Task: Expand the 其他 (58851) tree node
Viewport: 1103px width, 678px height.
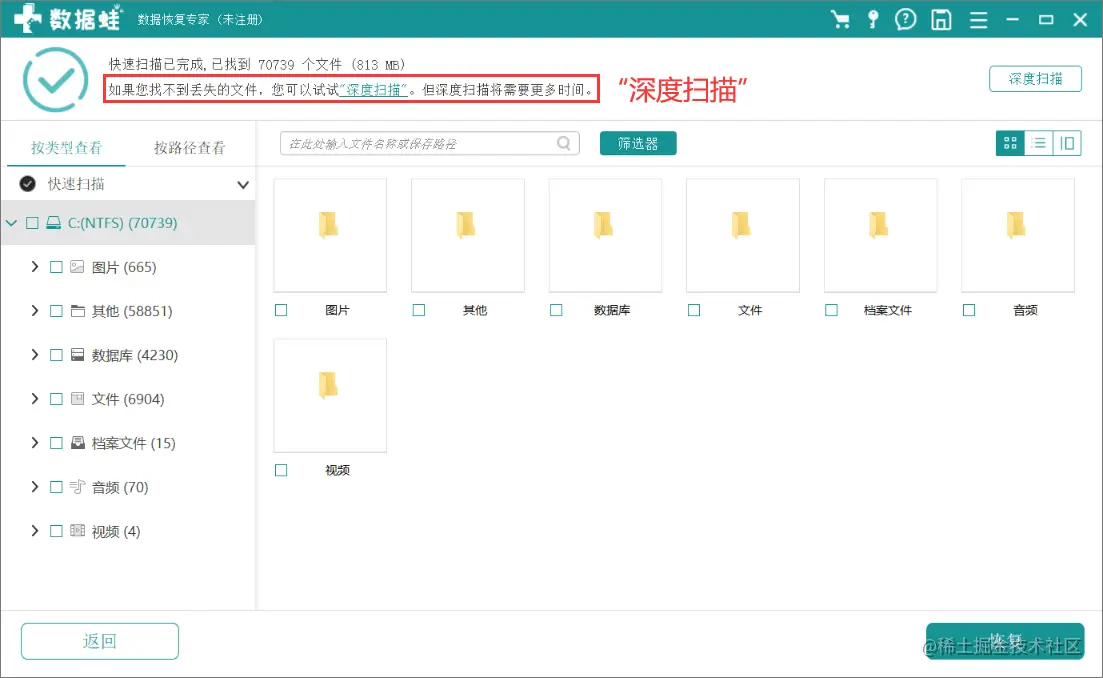Action: point(34,311)
